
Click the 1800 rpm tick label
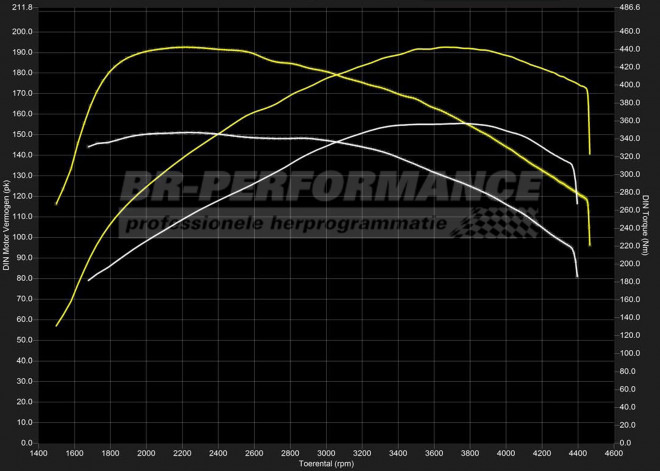click(x=109, y=453)
